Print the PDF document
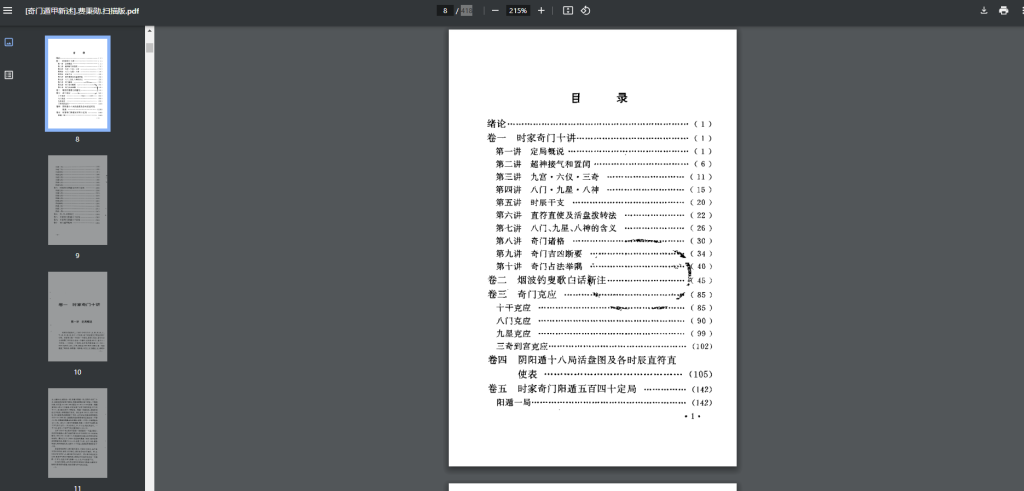1024x491 pixels. coord(1003,10)
